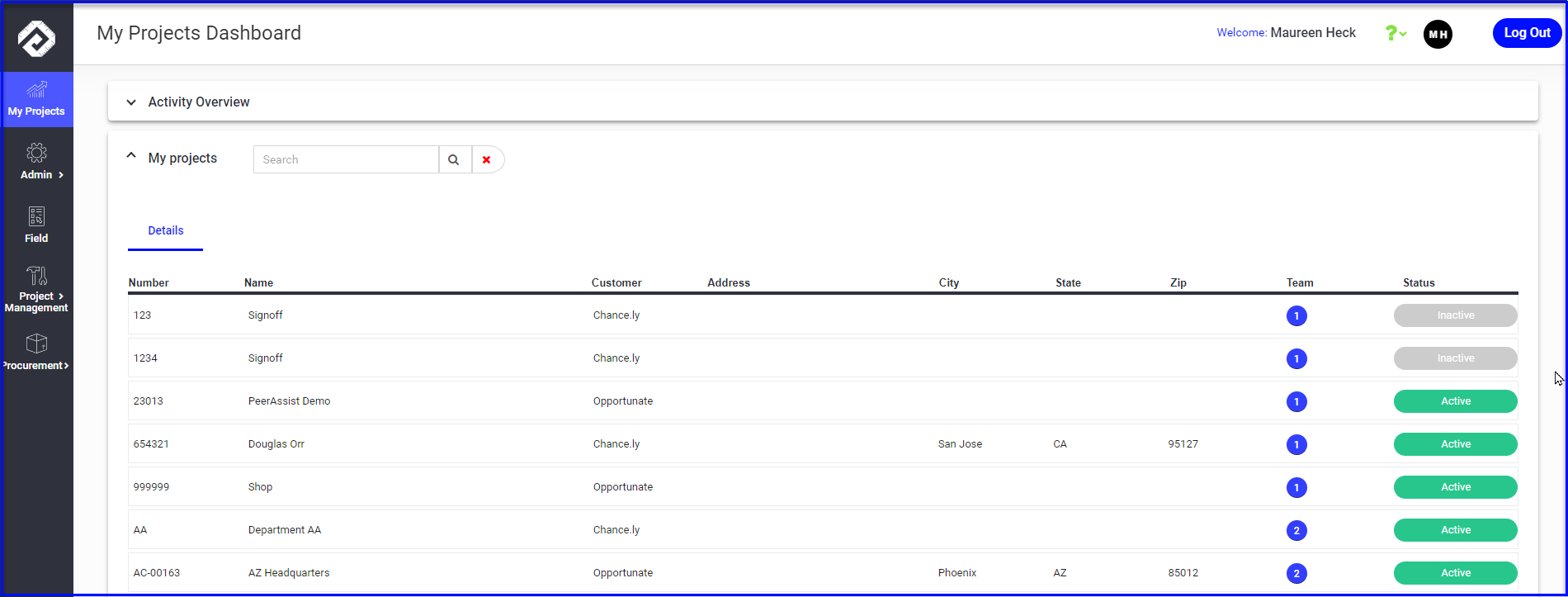Toggle Active status for Shop project

pyautogui.click(x=1456, y=487)
